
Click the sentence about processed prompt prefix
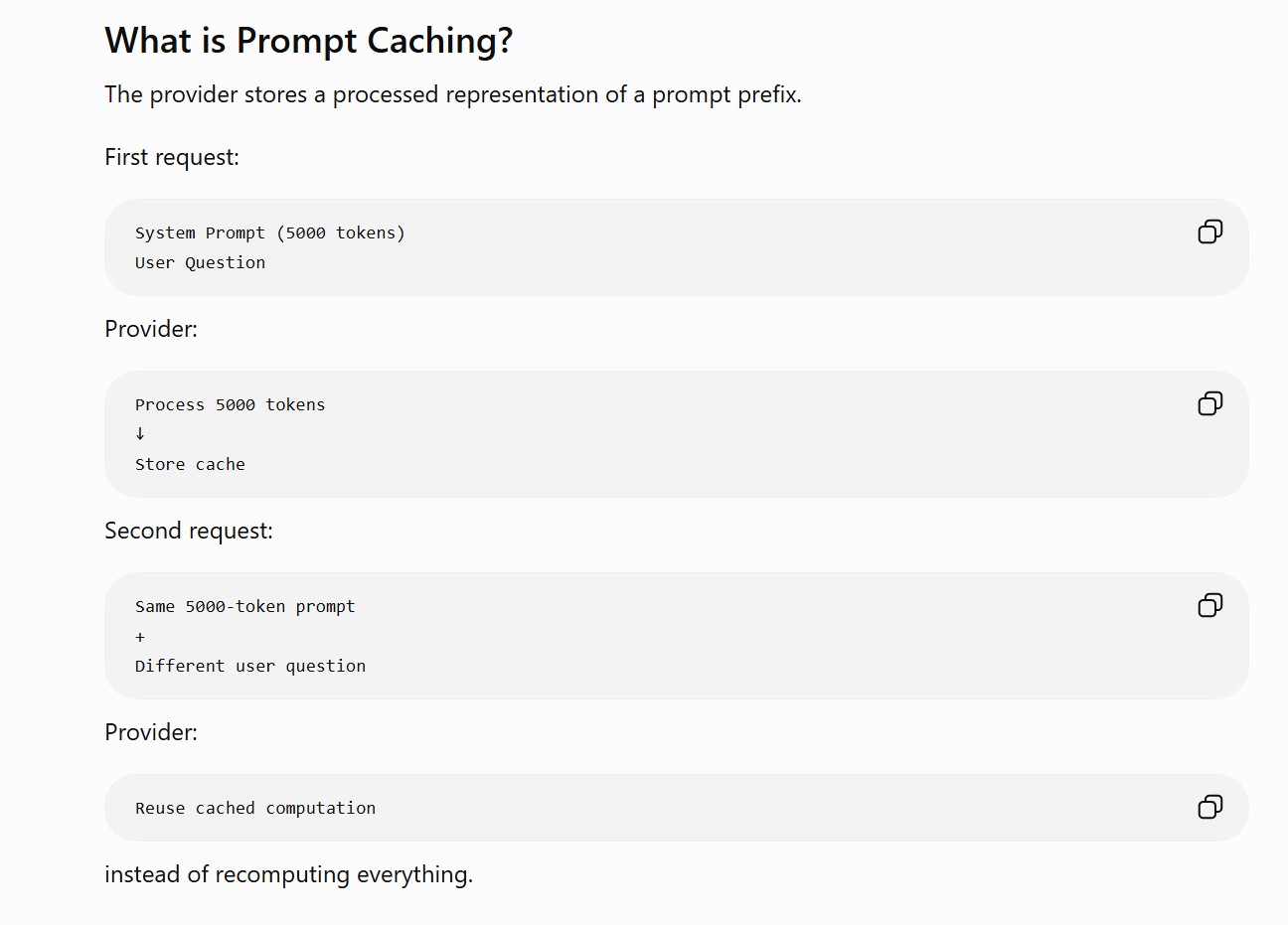[x=453, y=94]
